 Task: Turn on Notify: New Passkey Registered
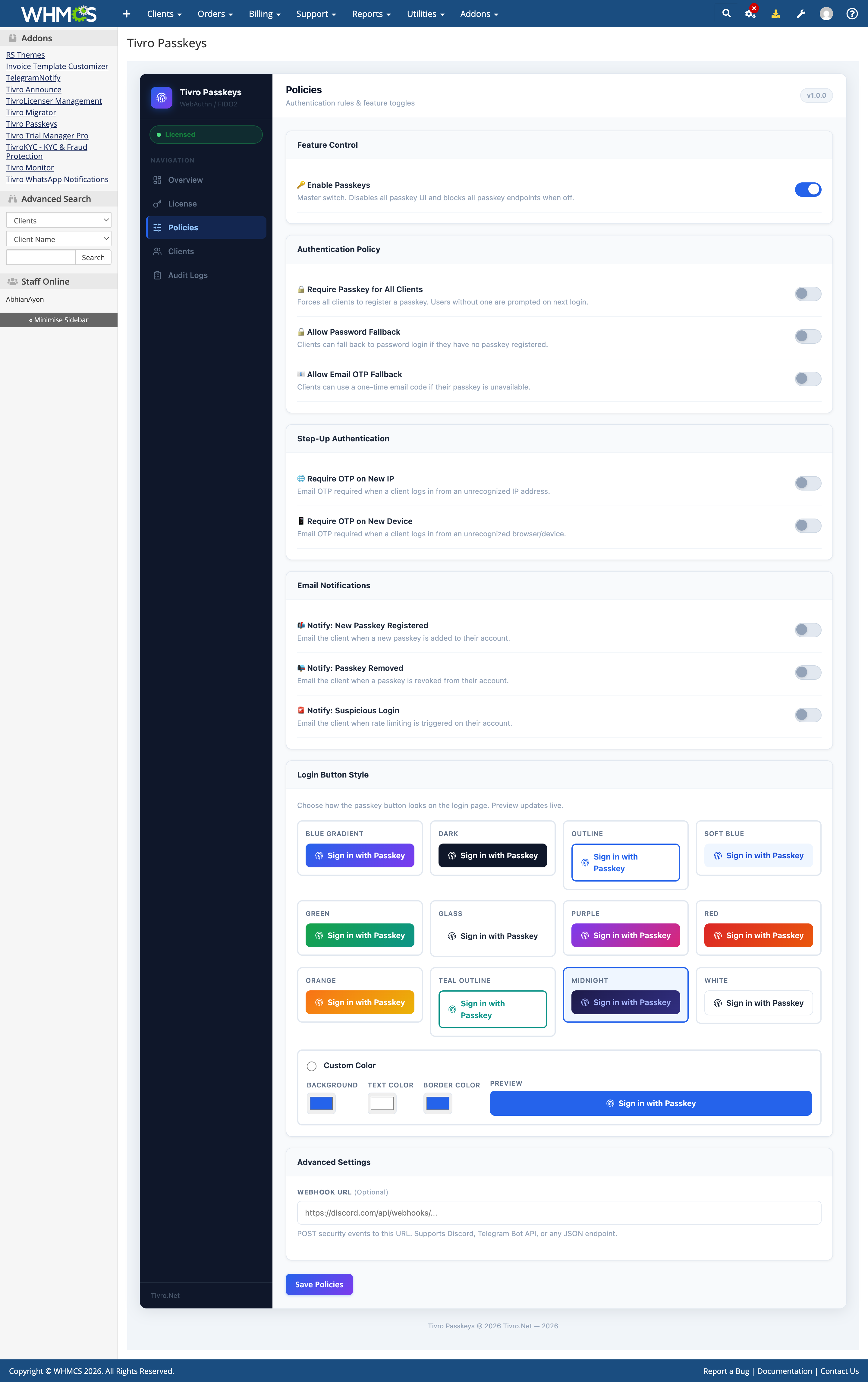tap(808, 629)
